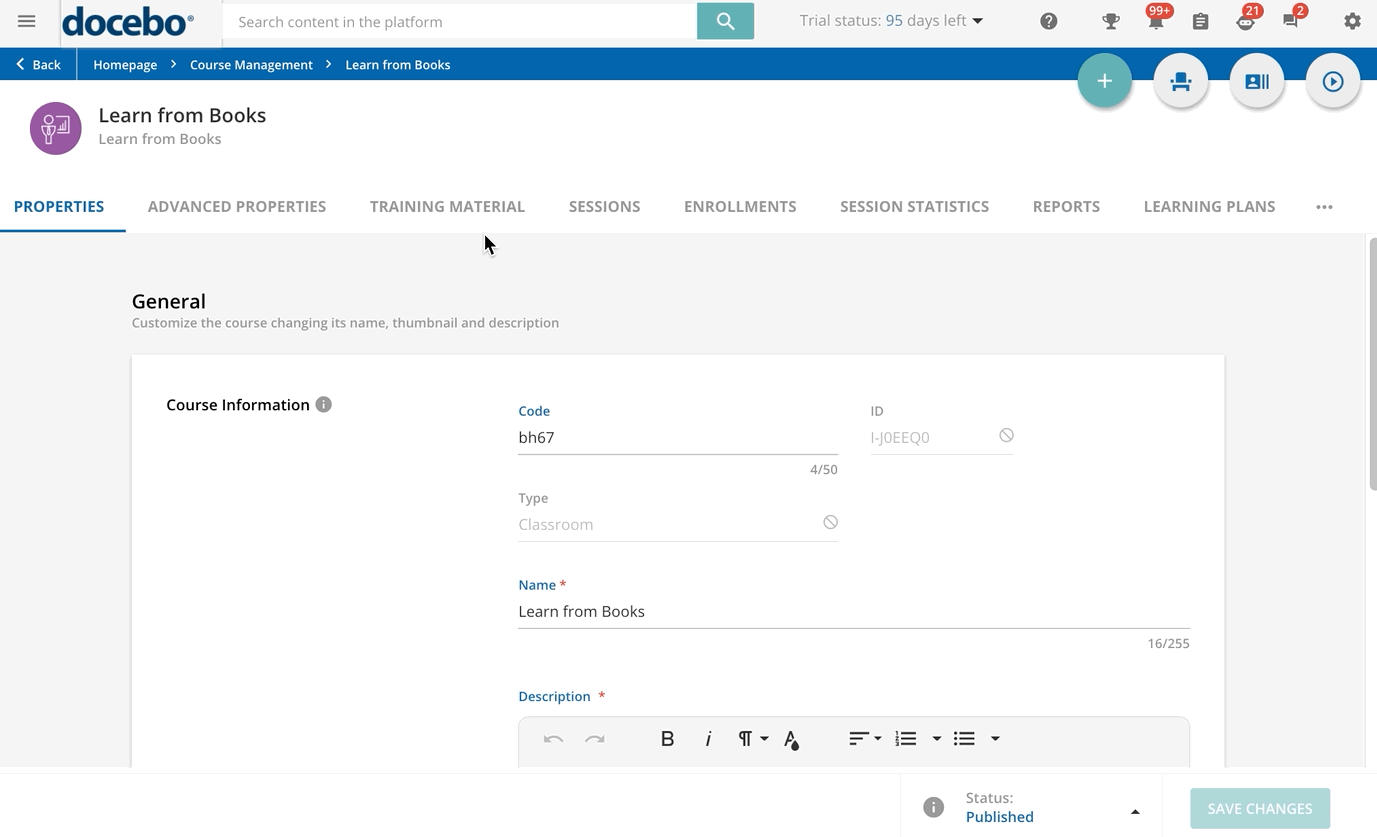Image resolution: width=1377 pixels, height=837 pixels.
Task: Go to Course Management breadcrumb link
Action: 251,65
